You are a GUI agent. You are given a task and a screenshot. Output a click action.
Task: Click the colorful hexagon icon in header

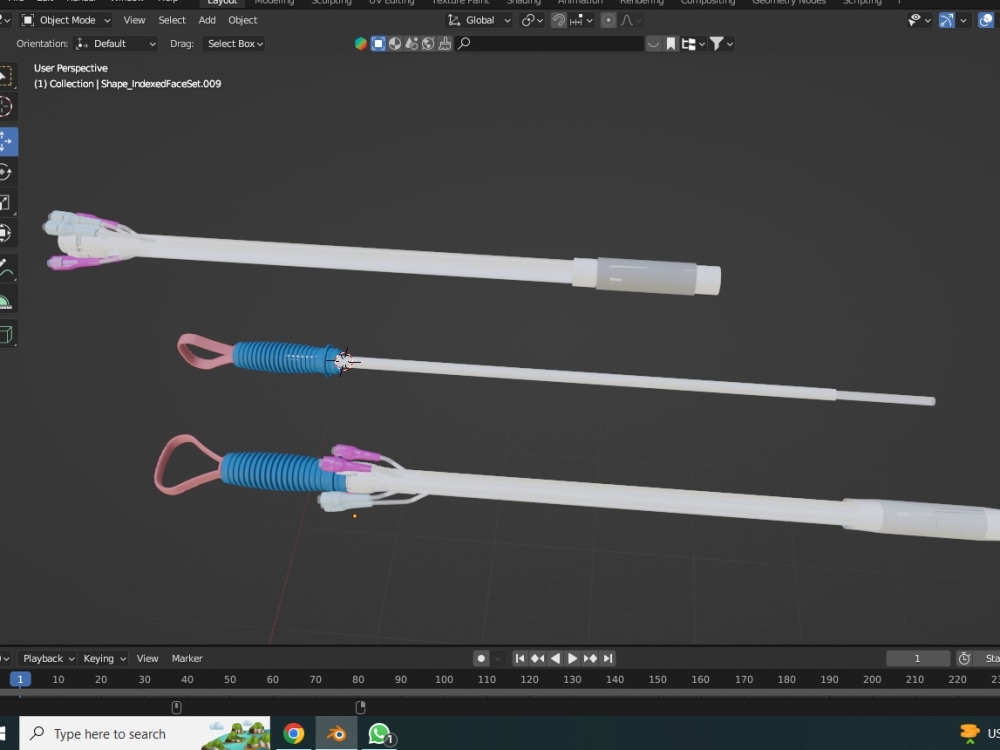coord(361,43)
